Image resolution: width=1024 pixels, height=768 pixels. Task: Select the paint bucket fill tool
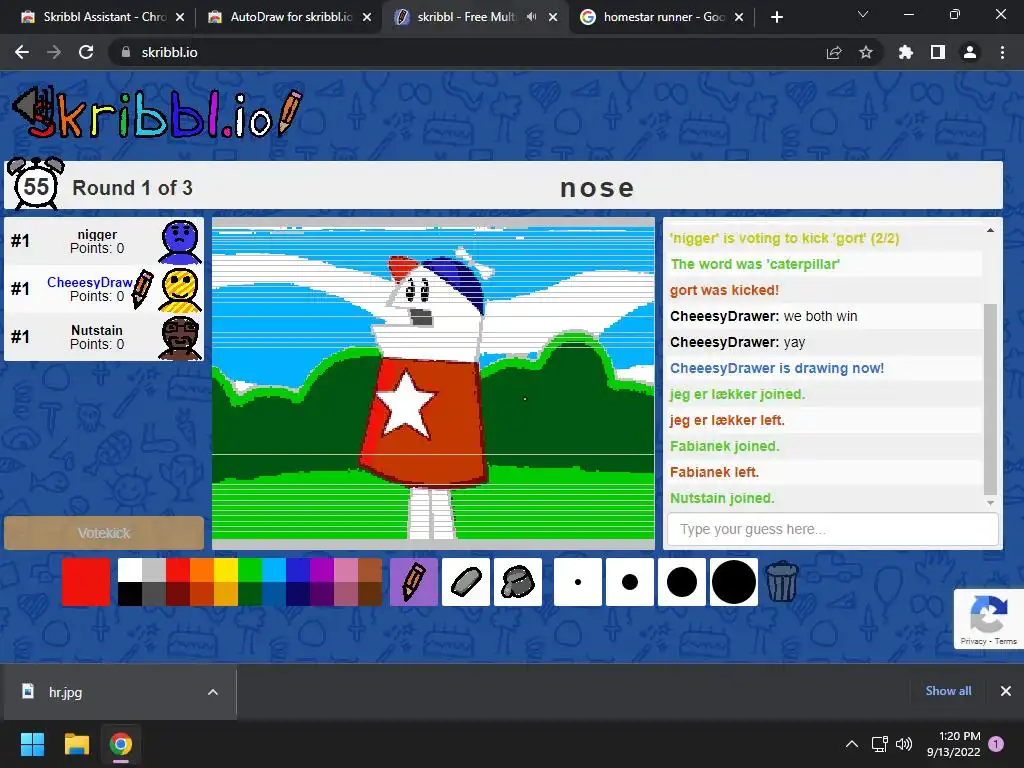click(518, 582)
